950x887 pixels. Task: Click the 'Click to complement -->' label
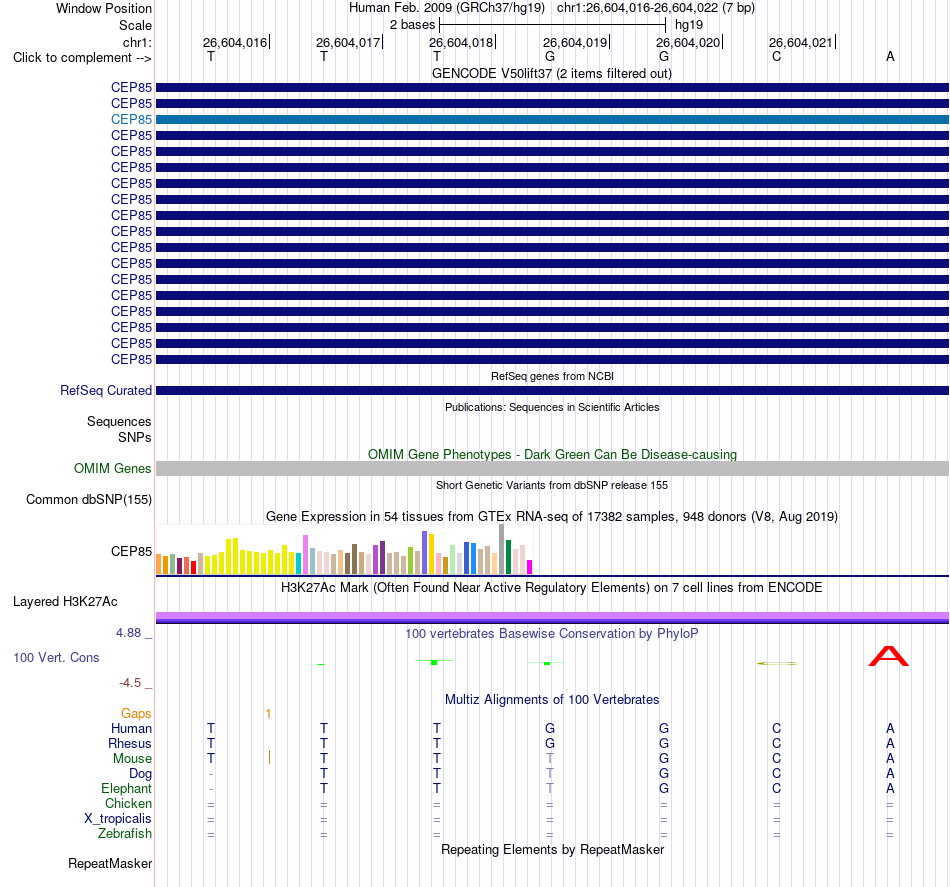82,58
